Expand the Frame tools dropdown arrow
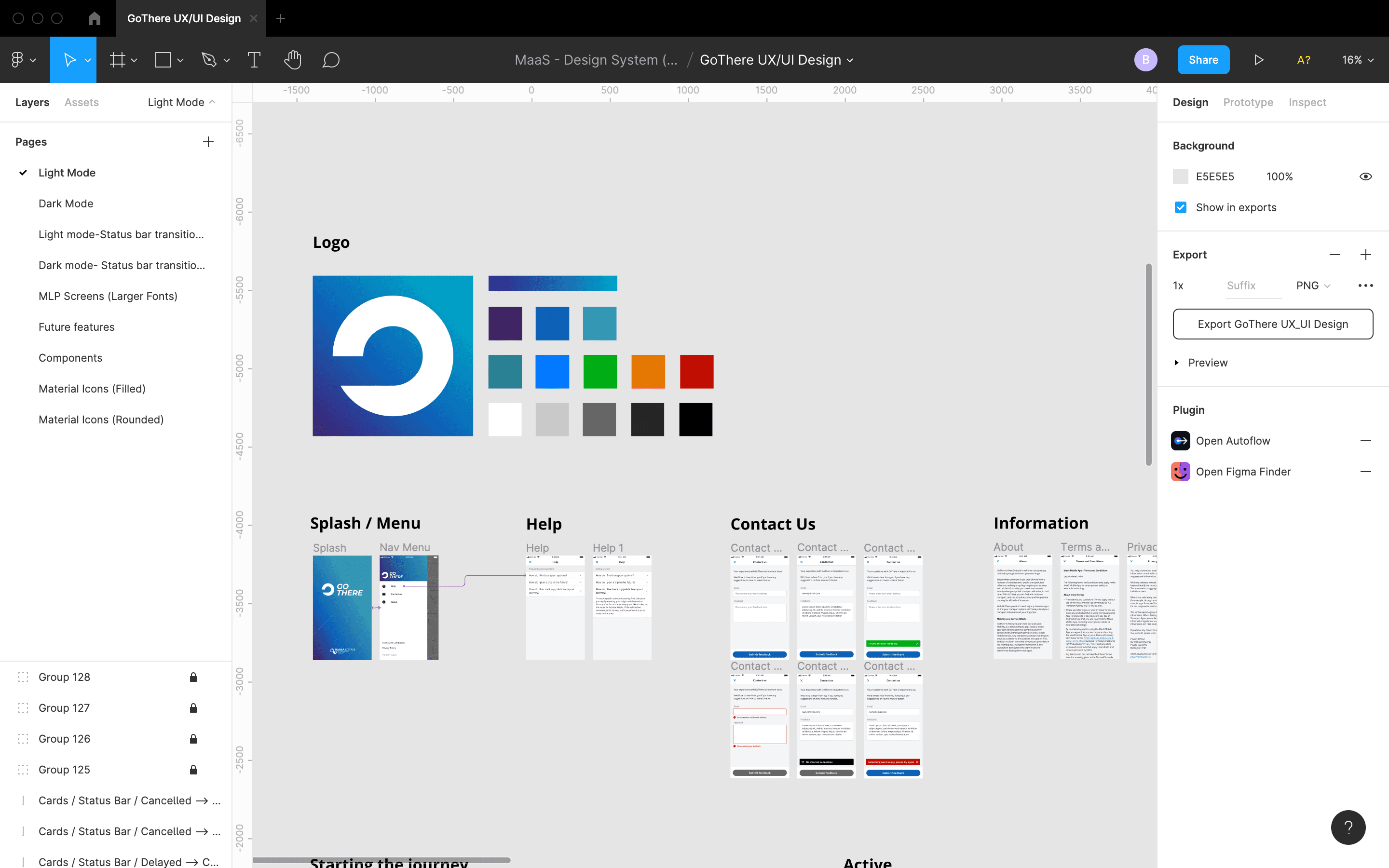The height and width of the screenshot is (868, 1389). pyautogui.click(x=134, y=60)
